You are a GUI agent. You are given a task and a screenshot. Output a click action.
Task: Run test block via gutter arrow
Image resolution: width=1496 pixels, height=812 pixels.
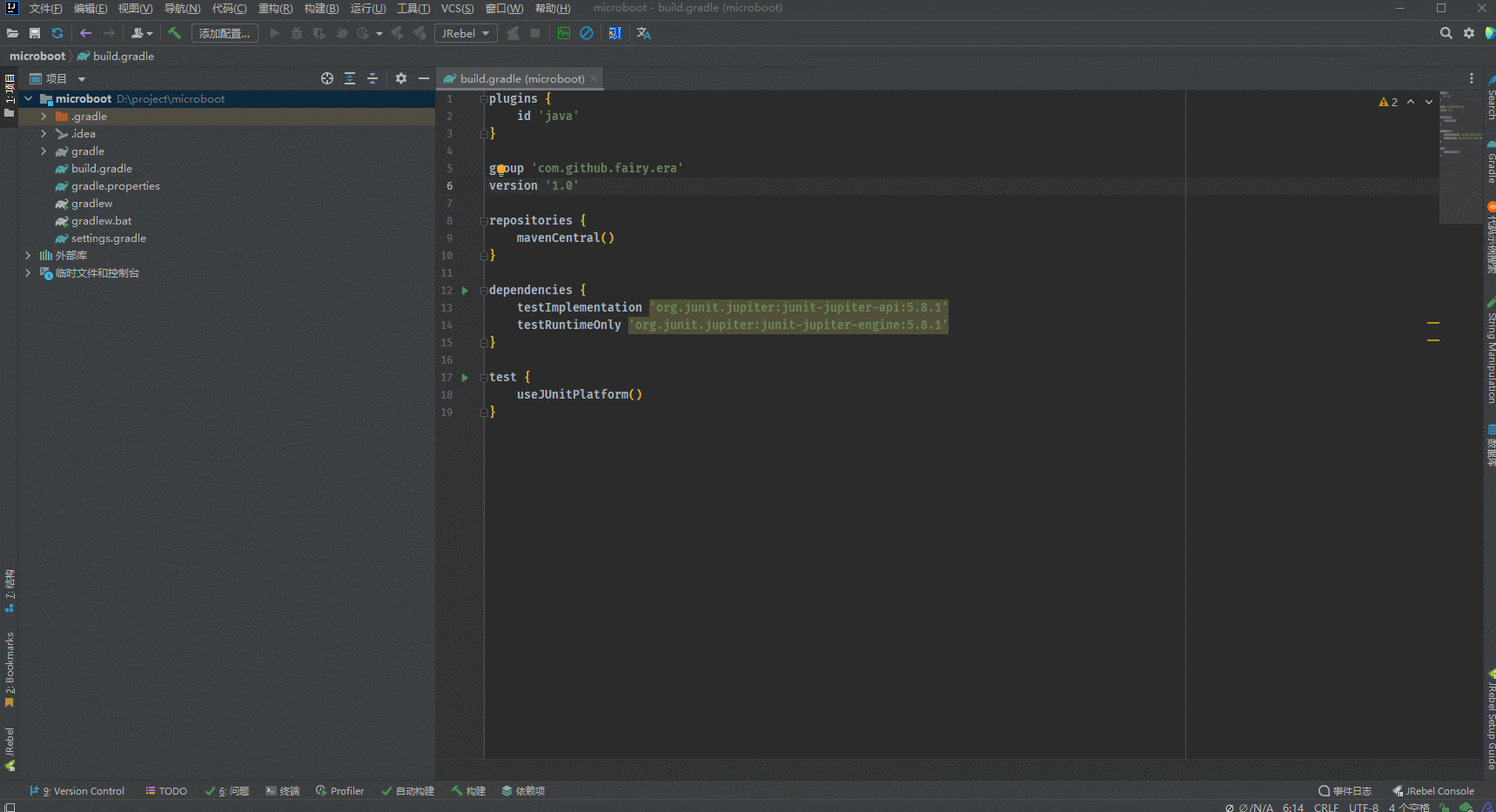(x=465, y=378)
